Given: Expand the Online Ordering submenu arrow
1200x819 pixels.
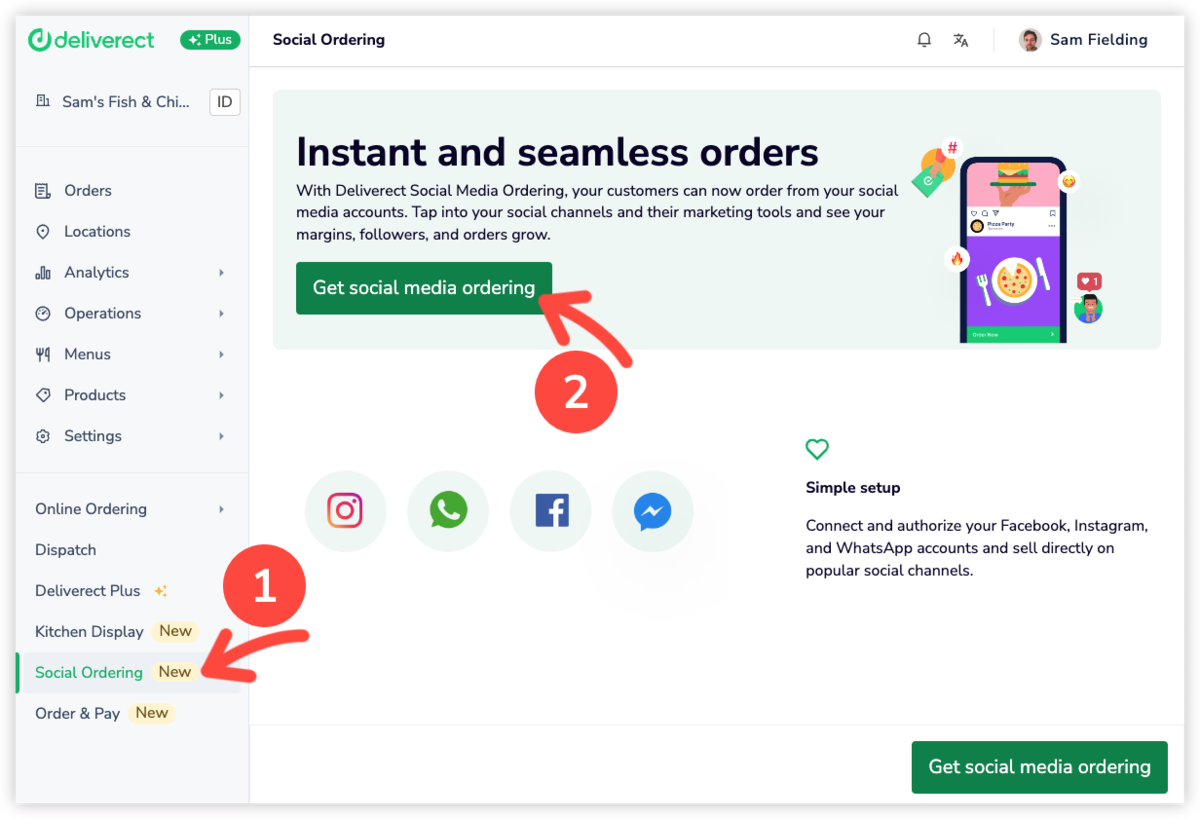Looking at the screenshot, I should coord(221,510).
